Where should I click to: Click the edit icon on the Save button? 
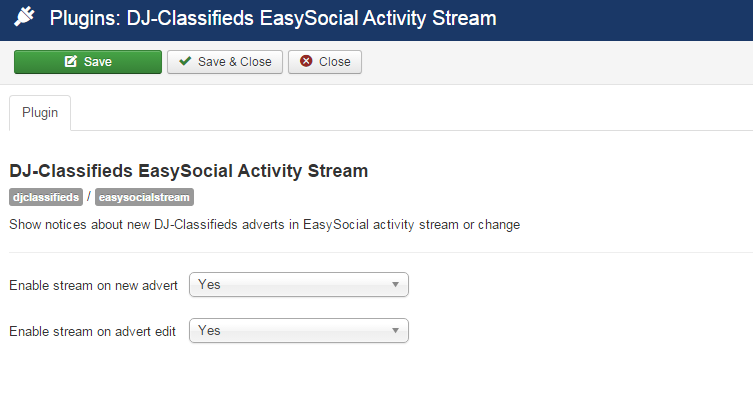pos(70,62)
